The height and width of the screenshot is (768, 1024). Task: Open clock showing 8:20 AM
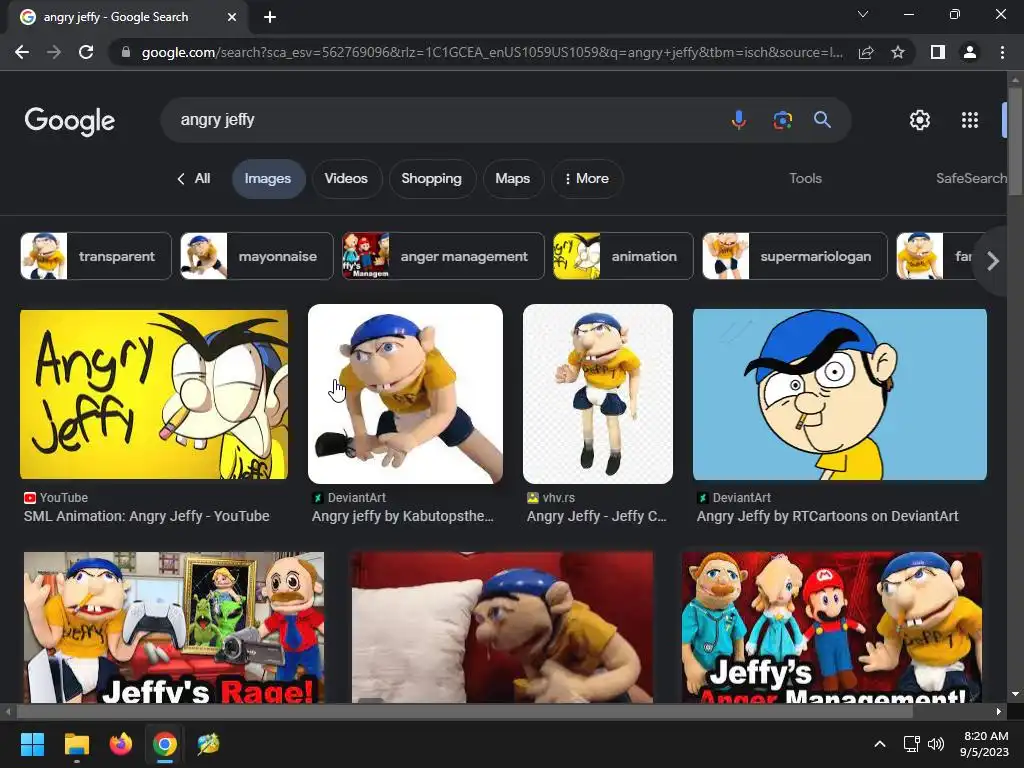984,744
